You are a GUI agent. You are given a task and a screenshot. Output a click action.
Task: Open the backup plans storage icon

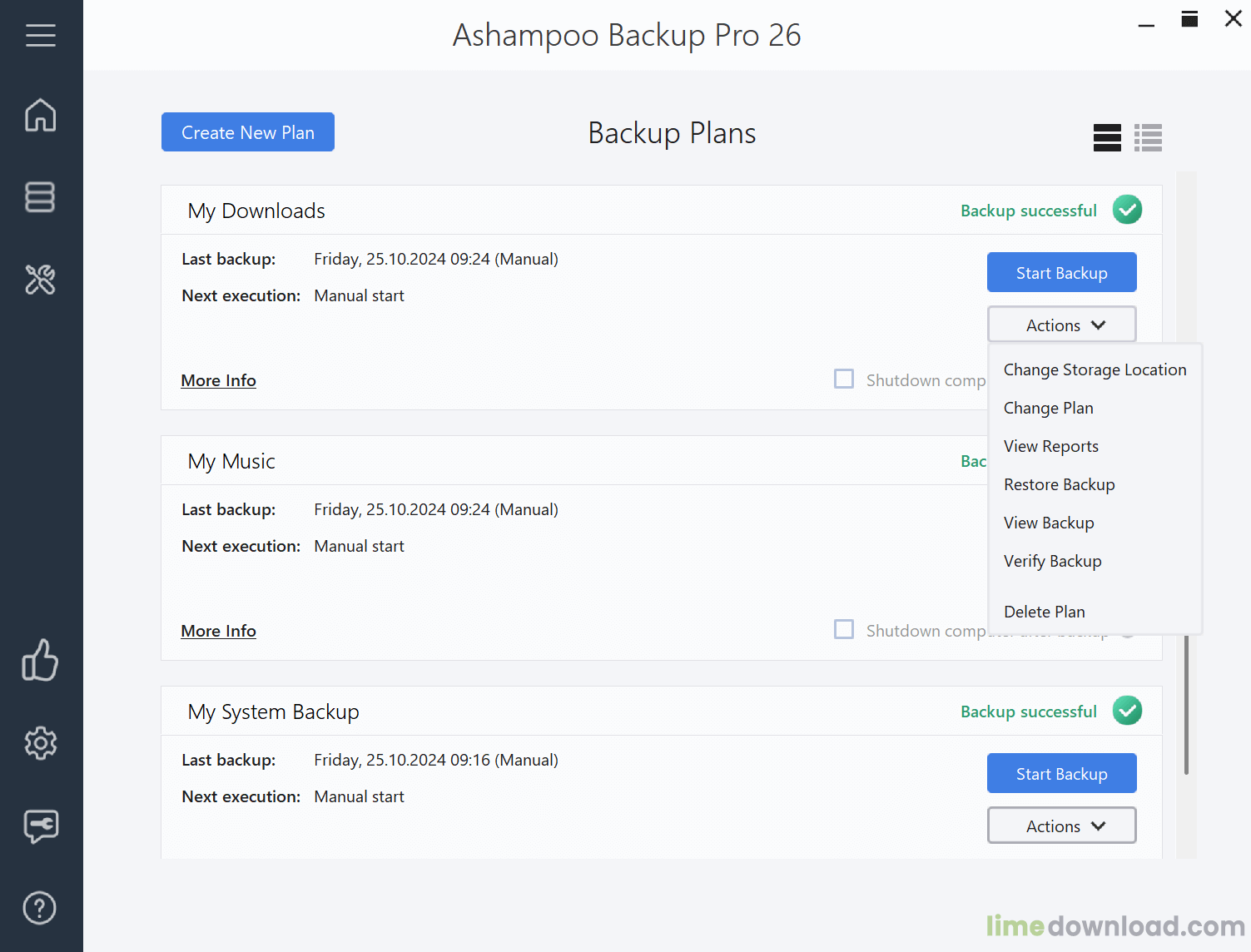40,197
